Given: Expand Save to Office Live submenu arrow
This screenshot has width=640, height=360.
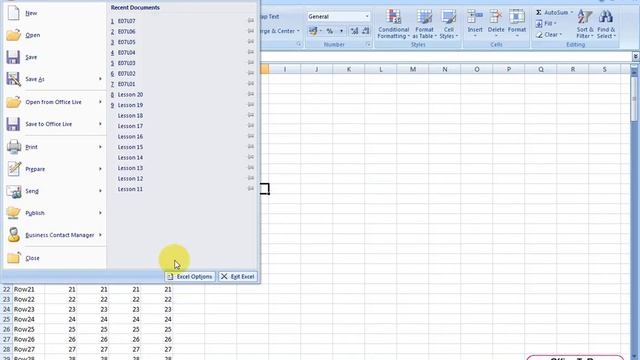Looking at the screenshot, I should pyautogui.click(x=100, y=124).
